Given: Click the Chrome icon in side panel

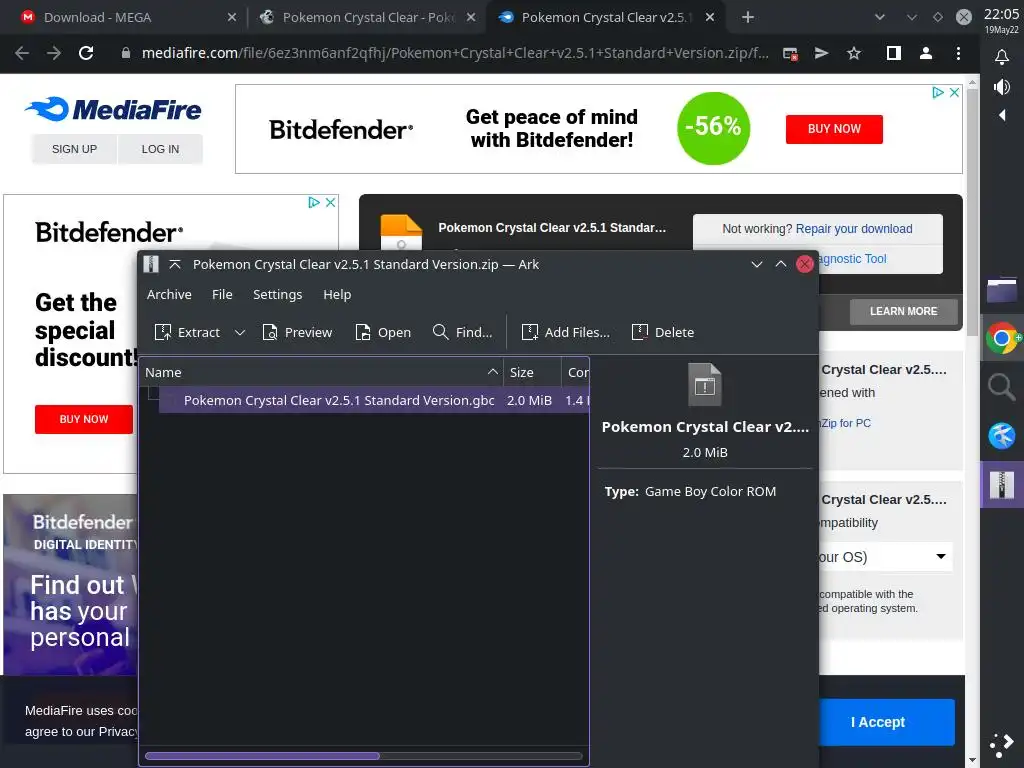Looking at the screenshot, I should tap(1002, 338).
